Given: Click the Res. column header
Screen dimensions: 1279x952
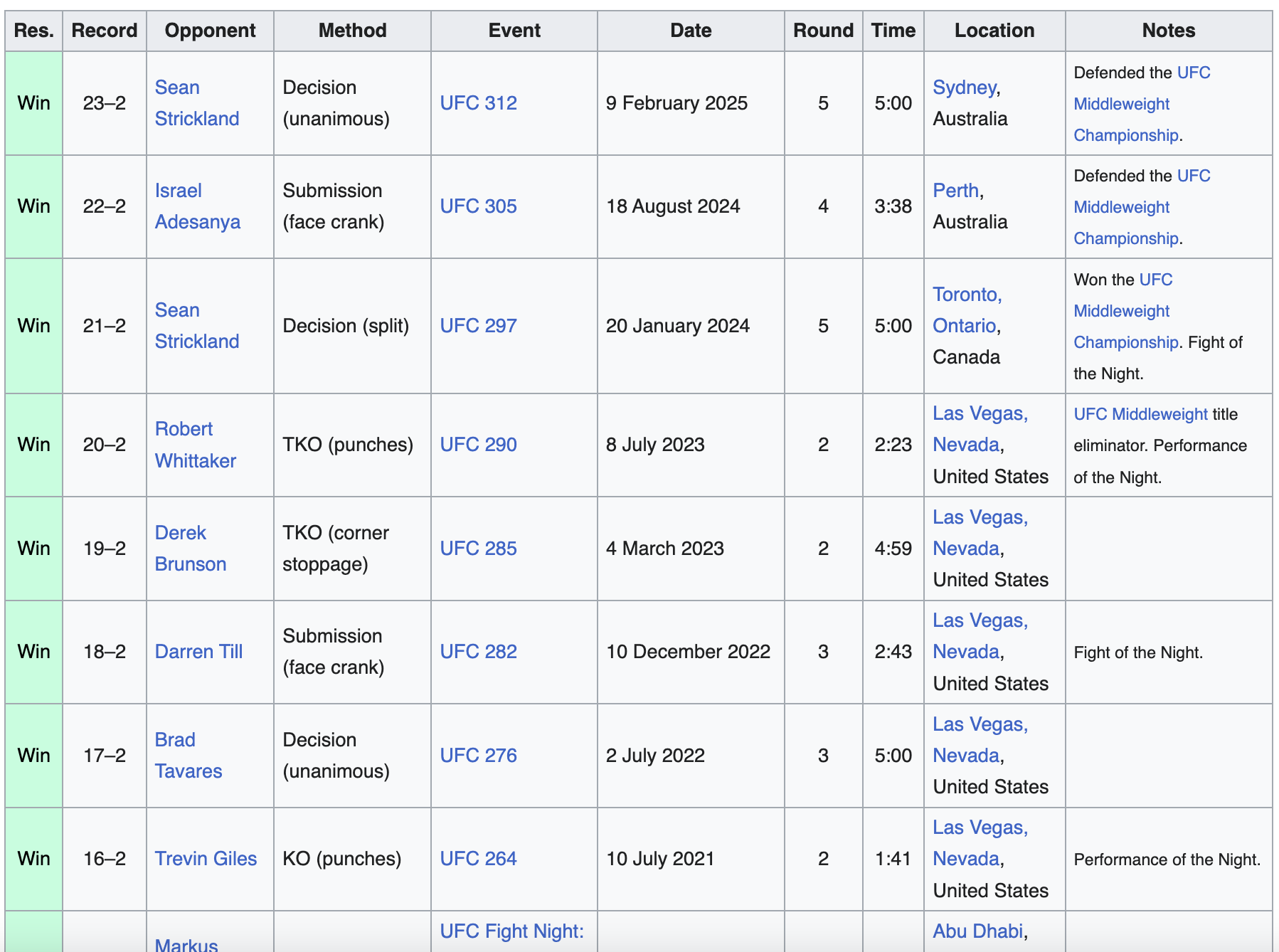Looking at the screenshot, I should tap(34, 31).
